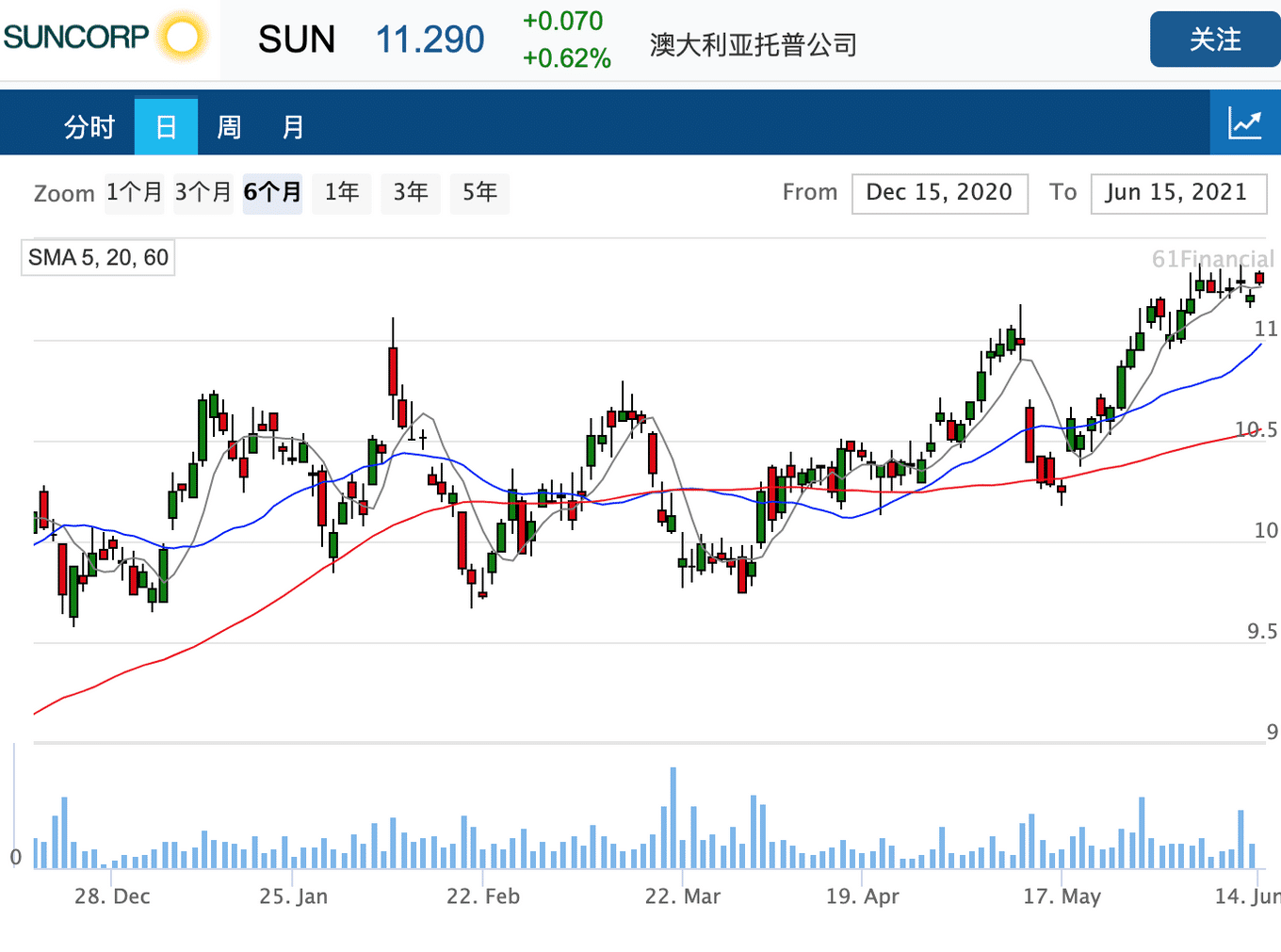Screen dimensions: 1281x952
Task: Click the +0.62% change value
Action: tap(567, 58)
